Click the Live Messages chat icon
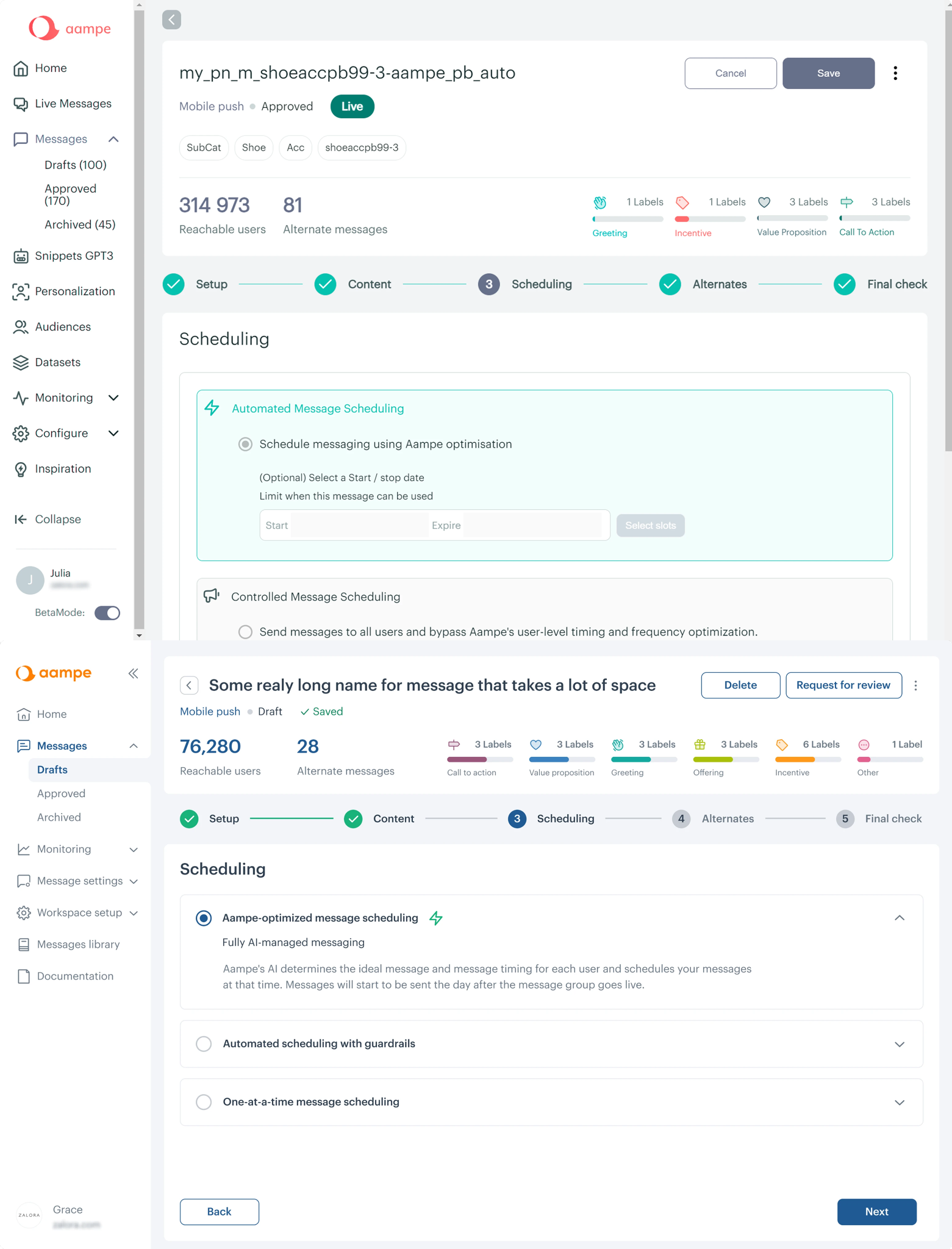The image size is (952, 1249). tap(21, 104)
